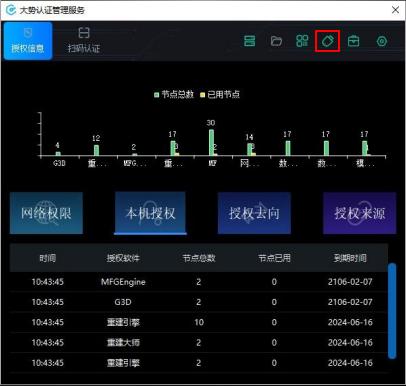Click the app logo in title bar
The height and width of the screenshot is (386, 406).
tap(11, 10)
